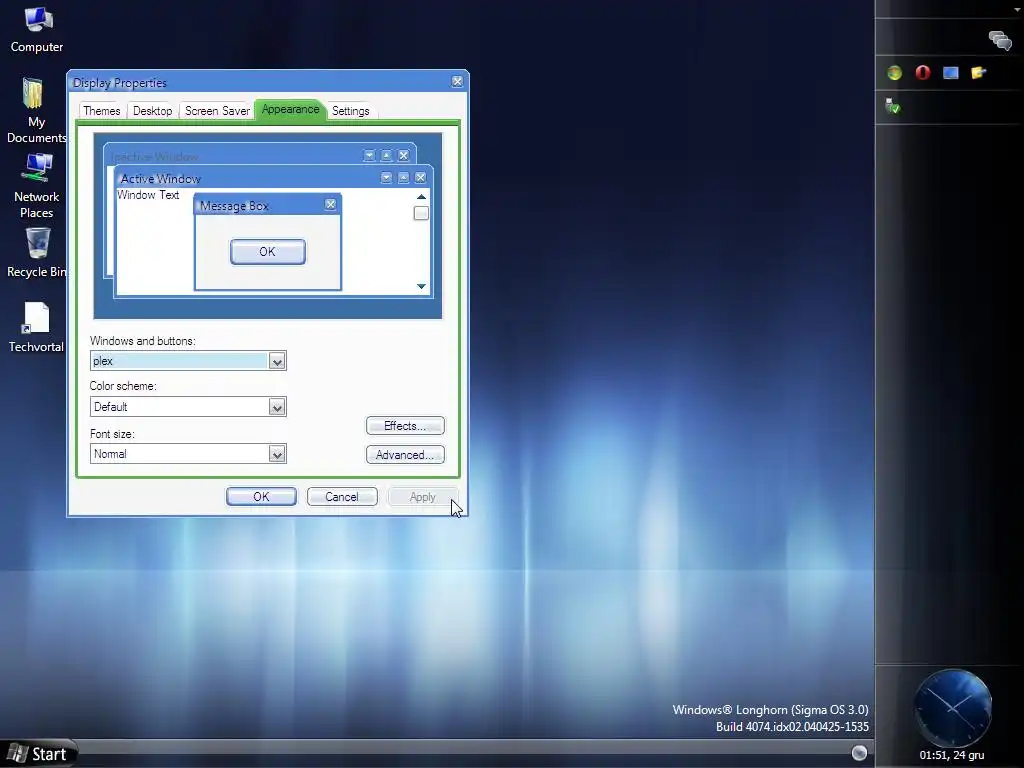
Task: Click the preview Message Box OK button
Action: pos(268,251)
